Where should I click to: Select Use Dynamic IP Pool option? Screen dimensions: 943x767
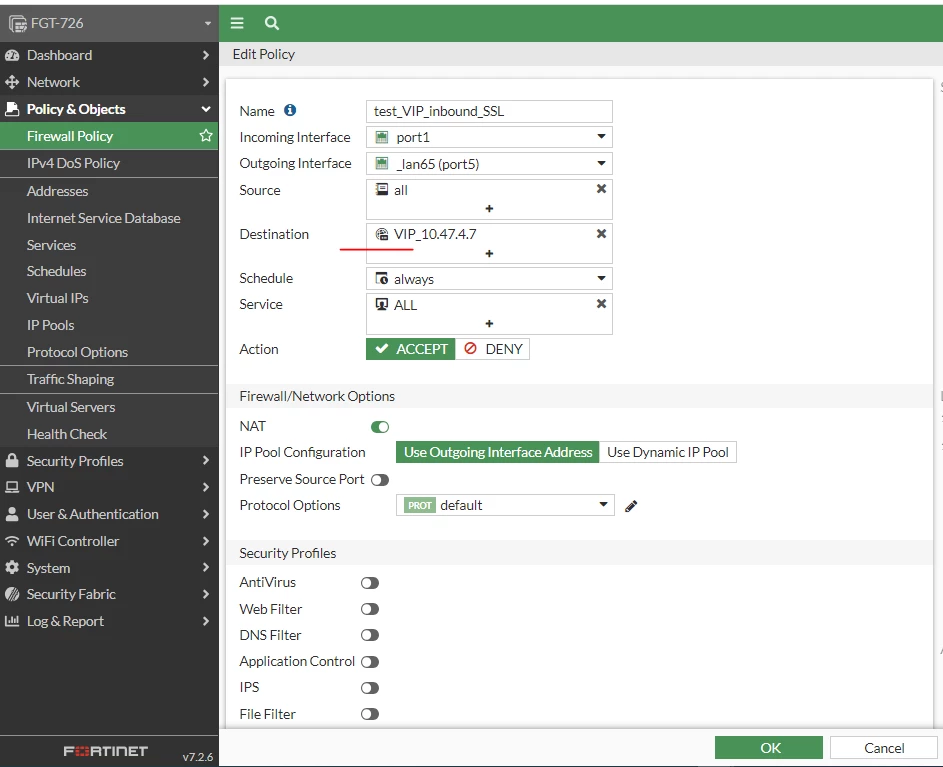668,452
